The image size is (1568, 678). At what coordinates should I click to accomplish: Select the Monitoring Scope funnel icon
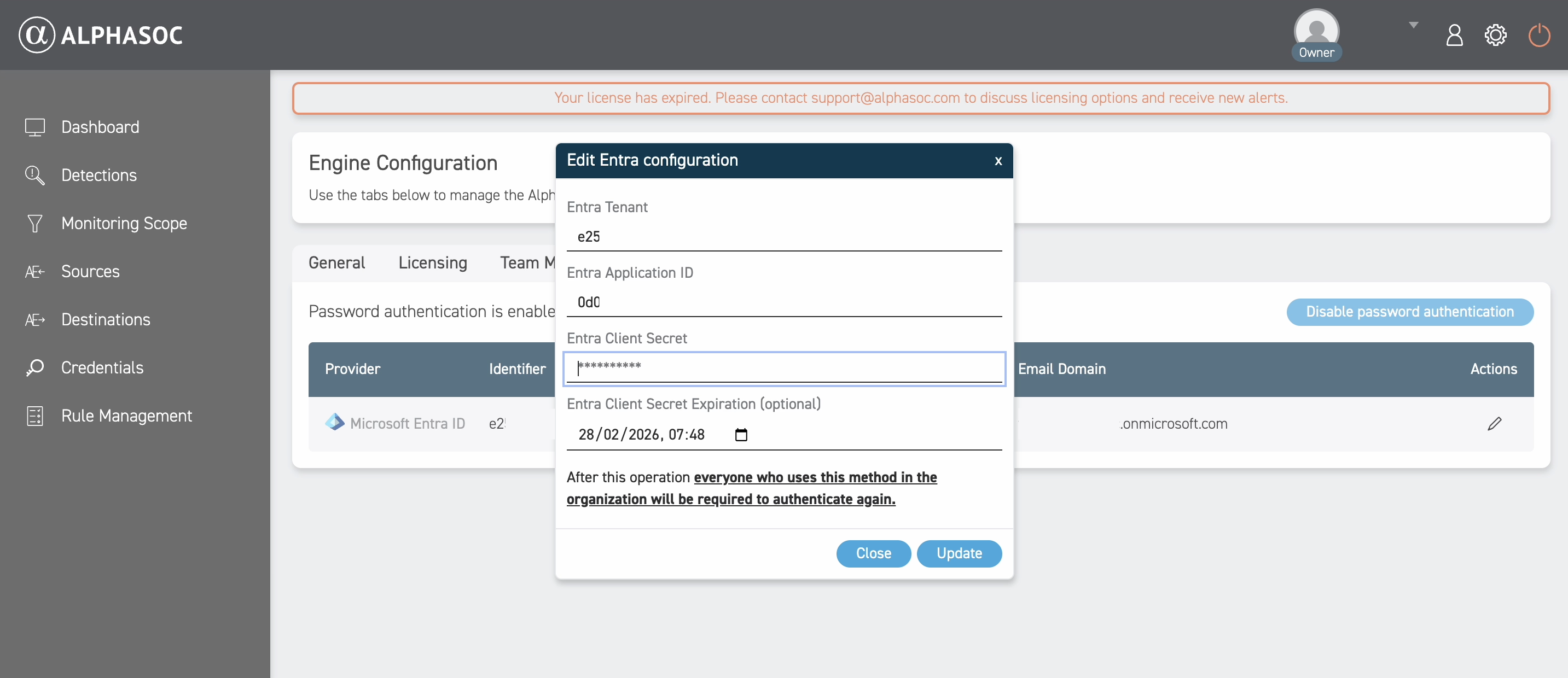coord(34,223)
